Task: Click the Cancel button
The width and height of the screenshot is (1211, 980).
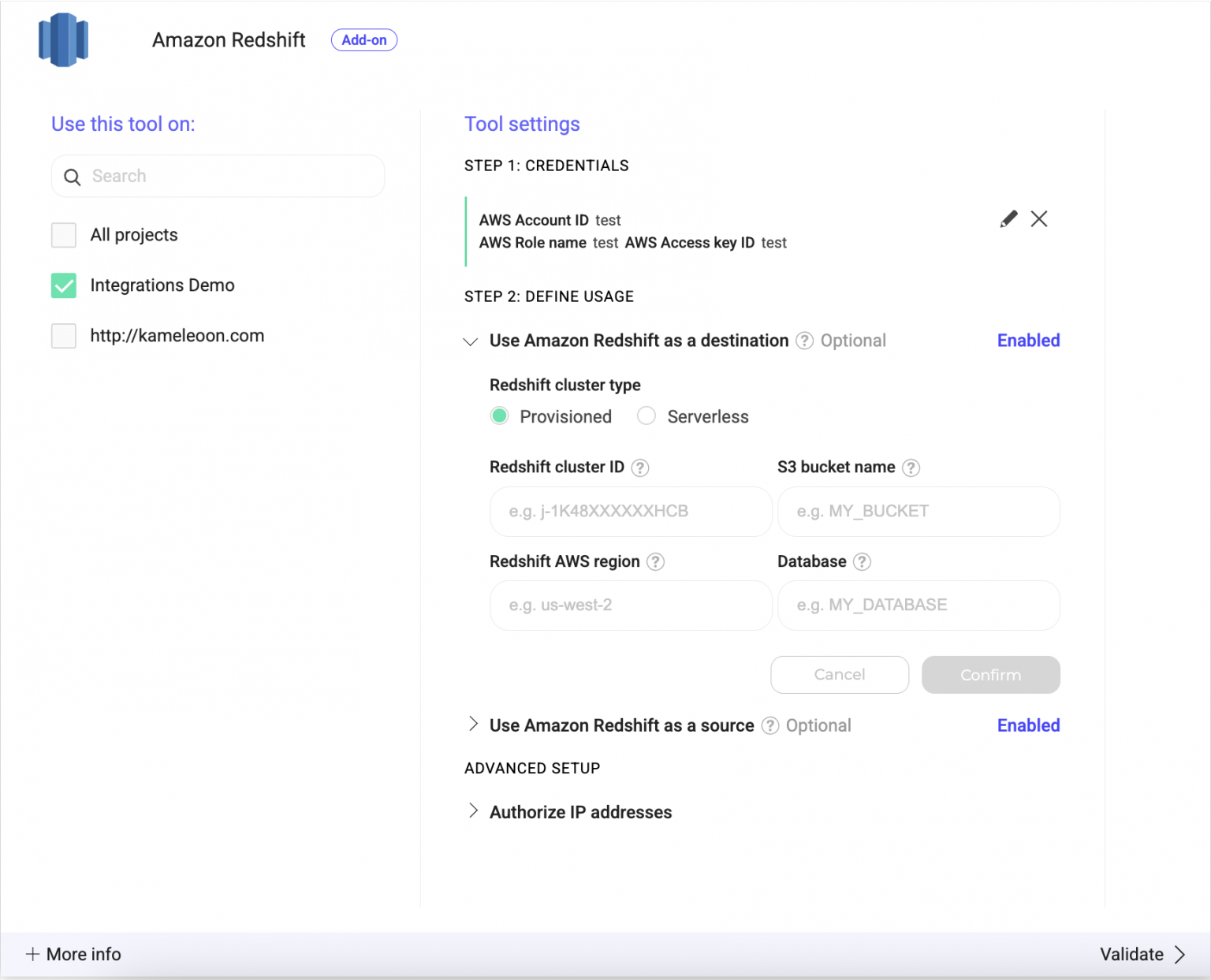Action: pyautogui.click(x=840, y=675)
